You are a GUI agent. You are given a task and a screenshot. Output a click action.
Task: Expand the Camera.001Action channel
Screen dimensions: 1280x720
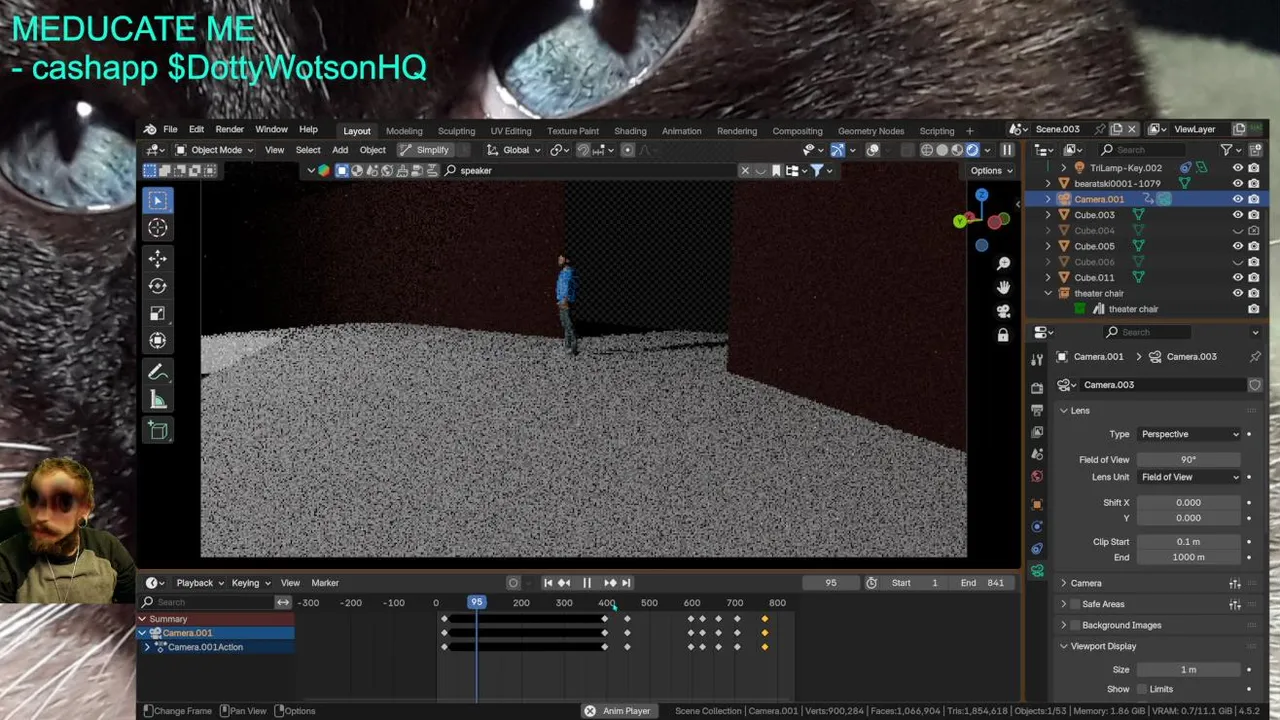pos(148,647)
